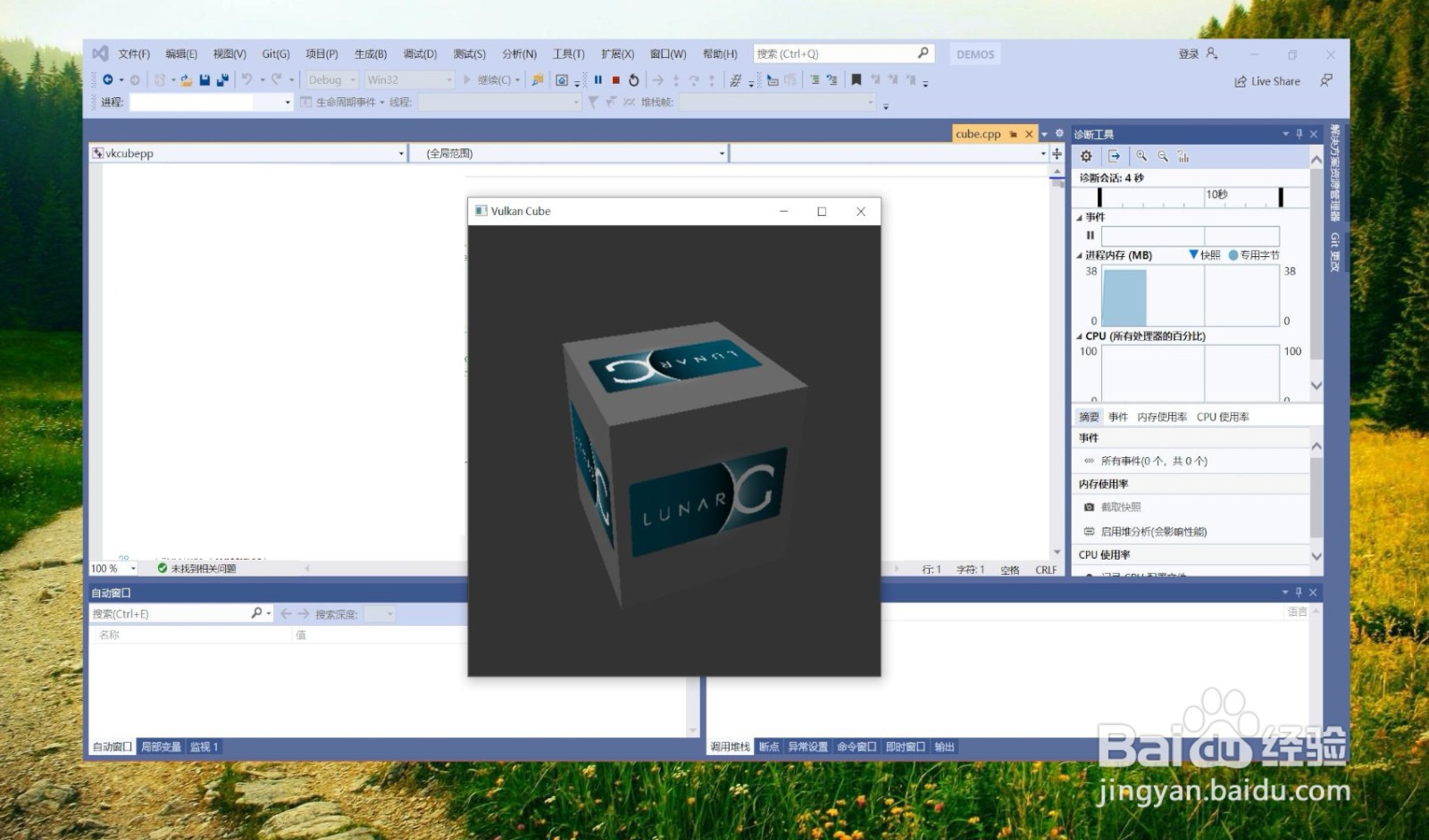Click the right timeline selection marker
This screenshot has height=840, width=1429.
1281,197
